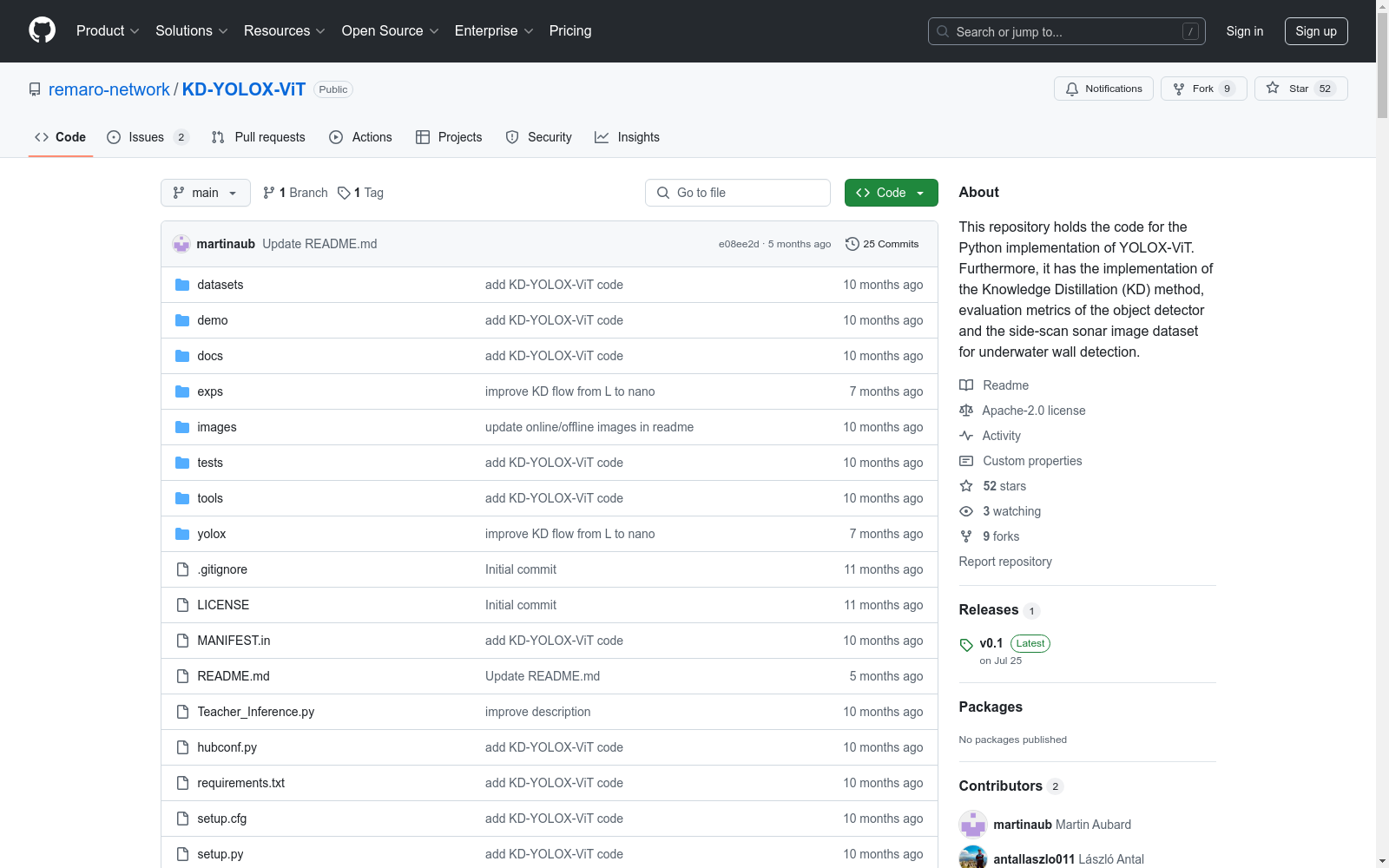Click the forks icon in About

click(x=966, y=536)
